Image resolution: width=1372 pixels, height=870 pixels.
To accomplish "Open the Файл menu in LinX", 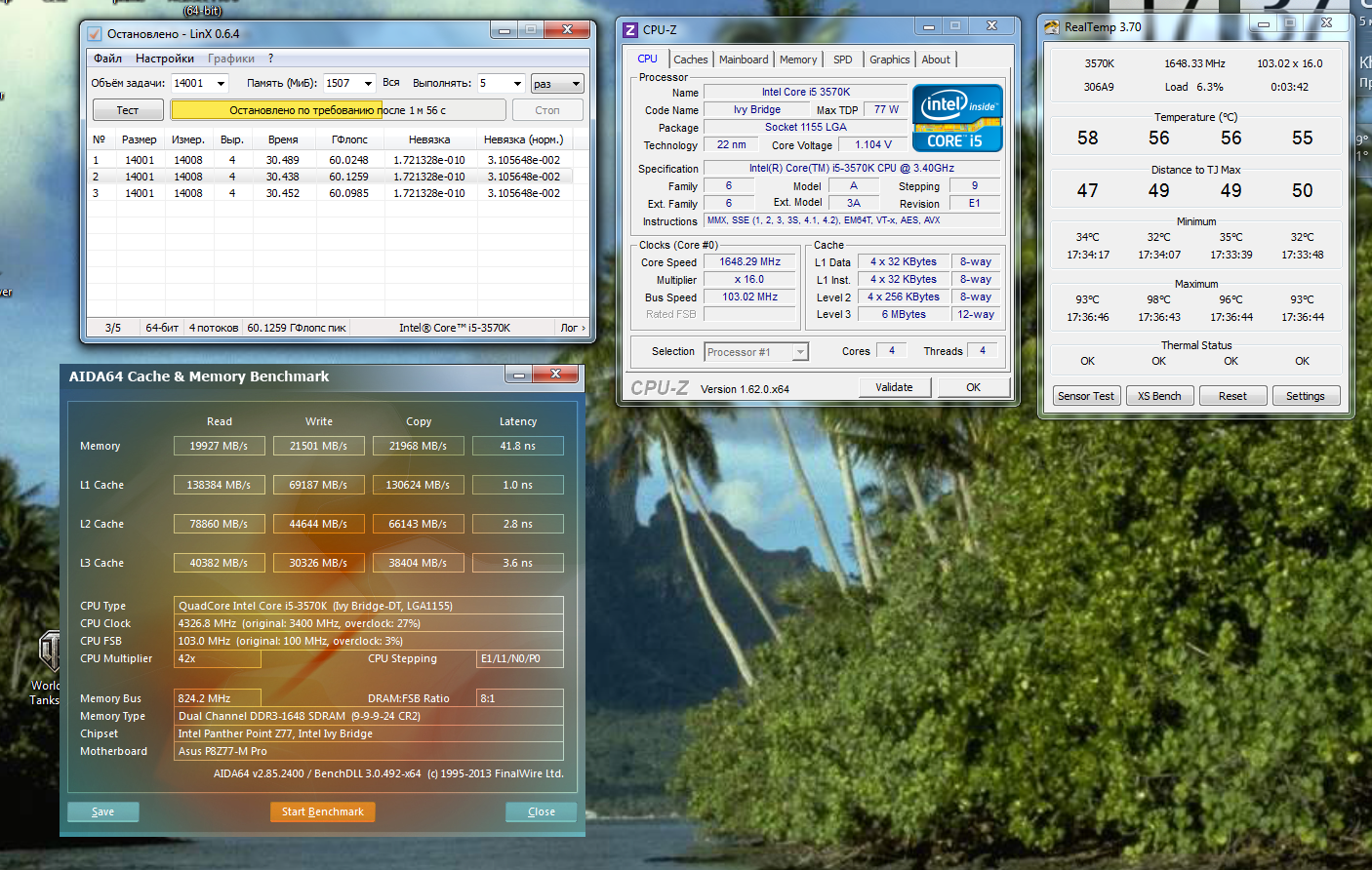I will click(107, 59).
